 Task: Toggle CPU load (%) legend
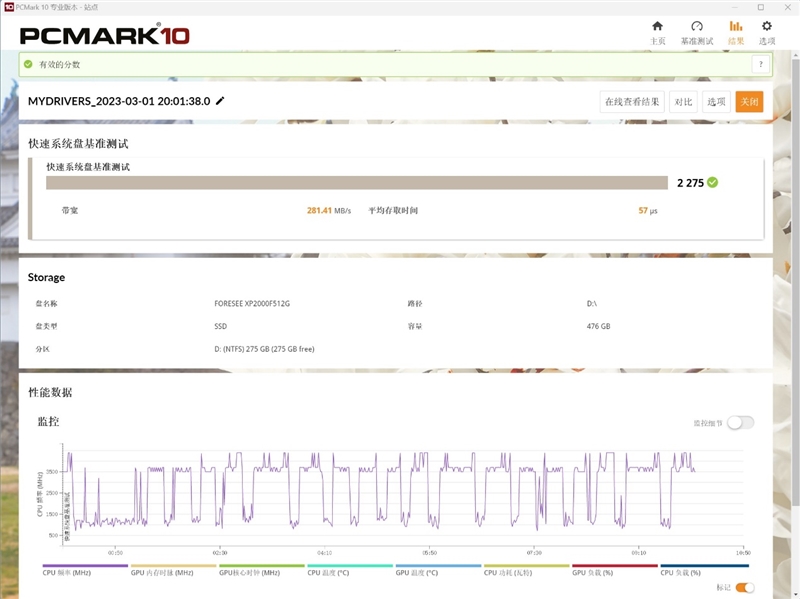click(x=704, y=569)
